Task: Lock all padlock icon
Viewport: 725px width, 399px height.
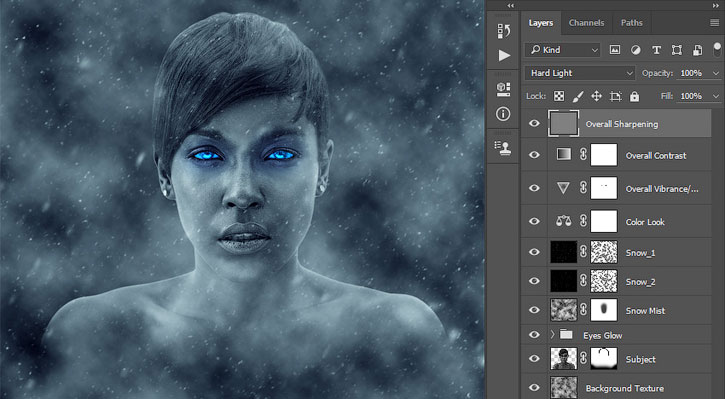Action: click(x=634, y=96)
